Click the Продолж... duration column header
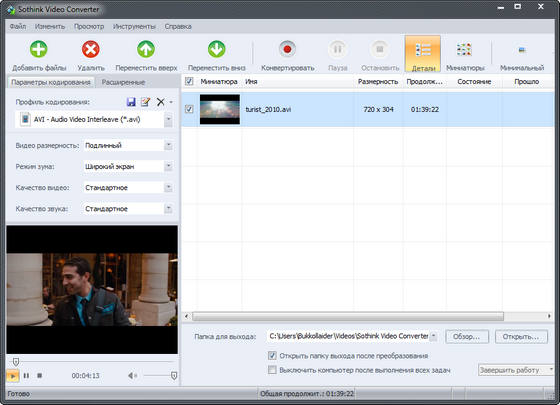 425,81
